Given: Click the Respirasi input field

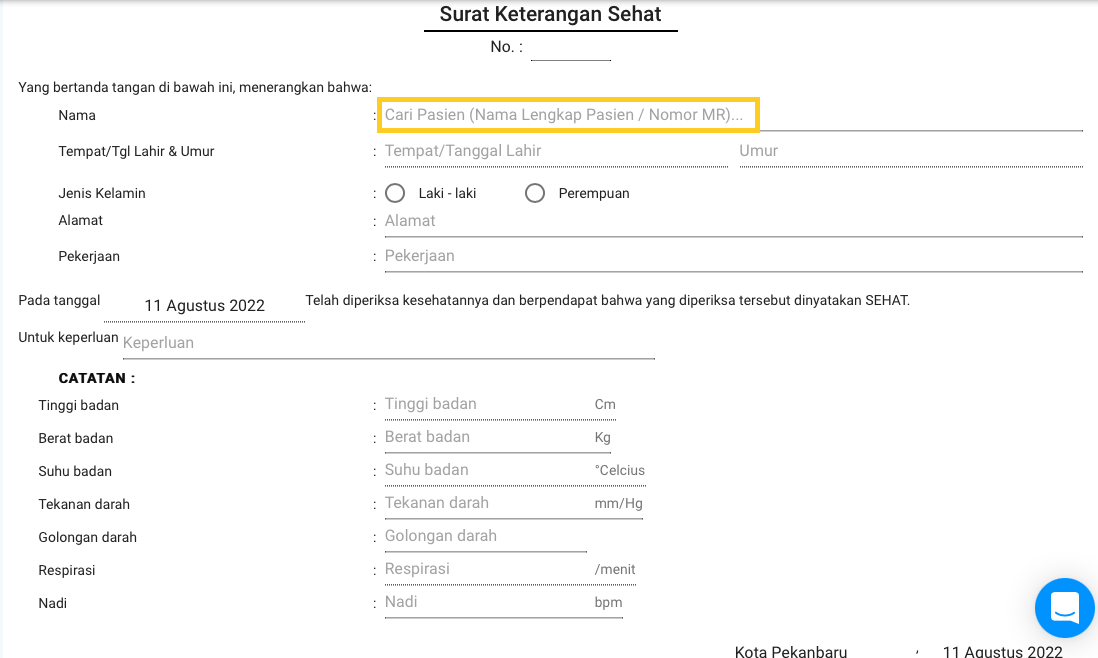Looking at the screenshot, I should click(x=487, y=569).
